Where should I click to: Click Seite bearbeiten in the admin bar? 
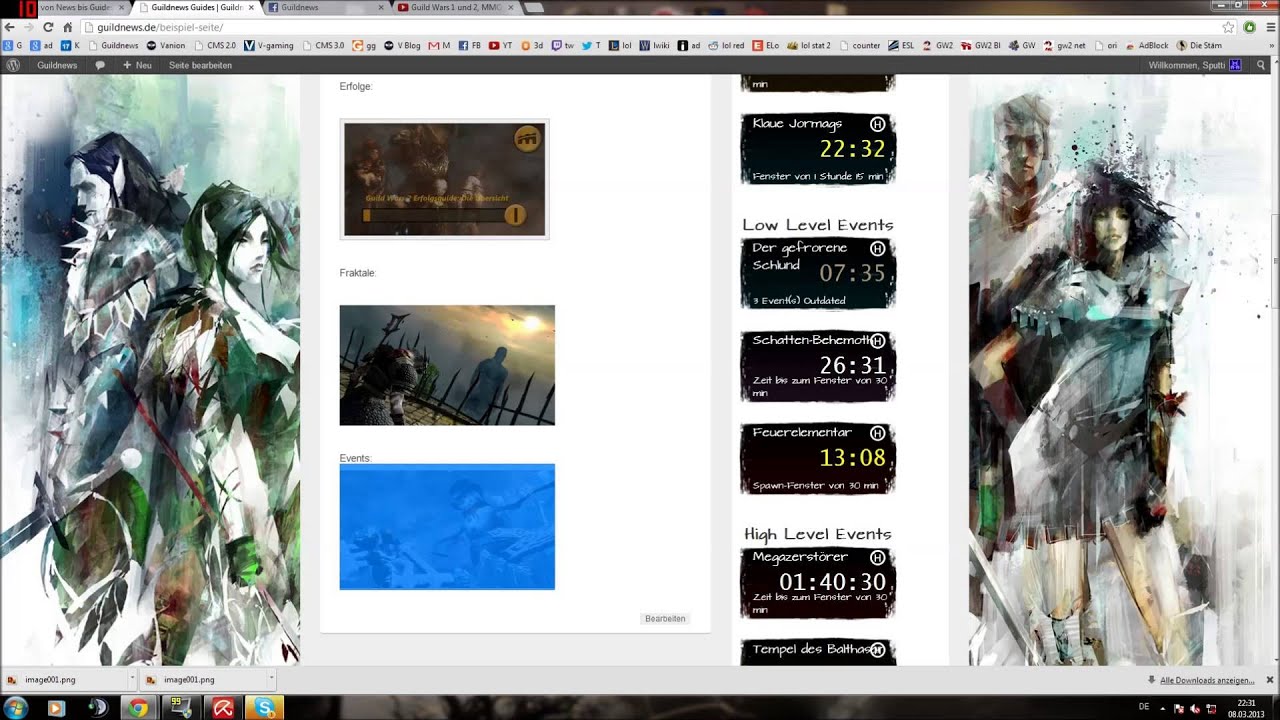[x=200, y=65]
